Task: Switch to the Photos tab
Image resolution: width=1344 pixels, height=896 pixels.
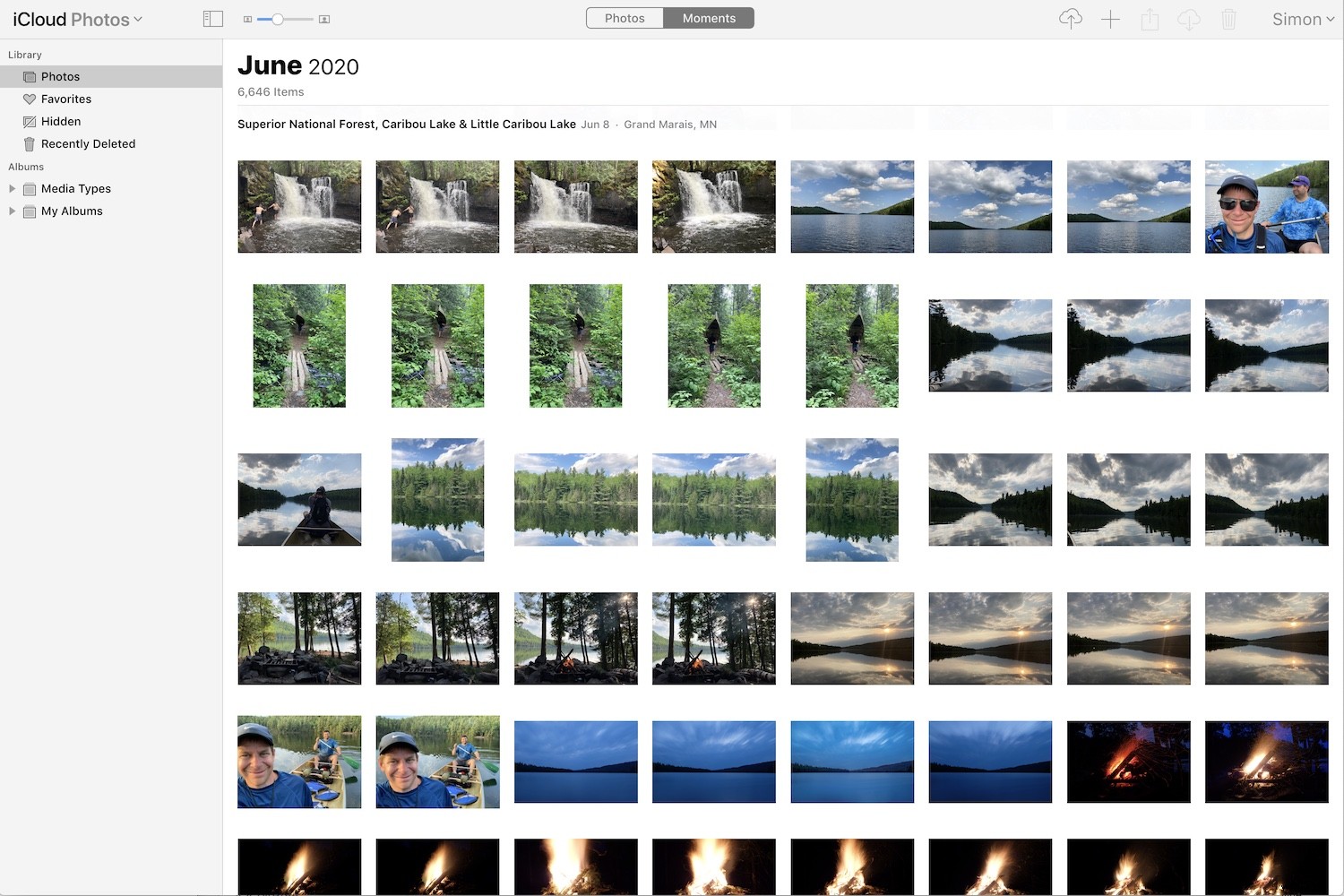Action: coord(624,17)
